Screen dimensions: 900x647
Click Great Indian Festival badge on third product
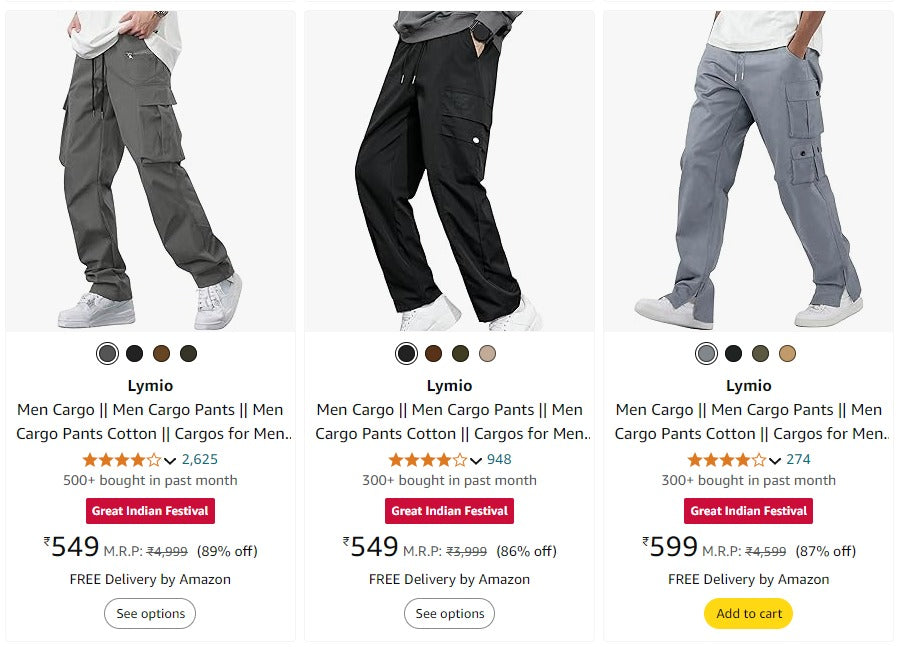[x=748, y=511]
